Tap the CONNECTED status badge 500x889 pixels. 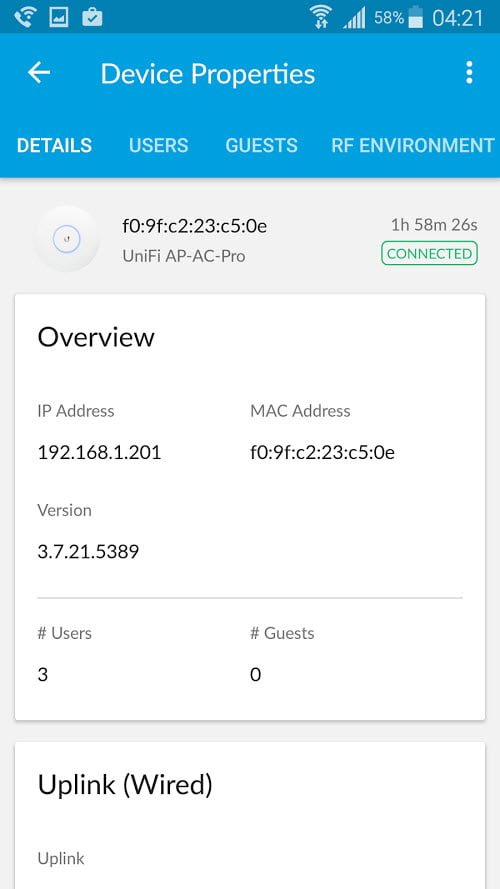[429, 253]
